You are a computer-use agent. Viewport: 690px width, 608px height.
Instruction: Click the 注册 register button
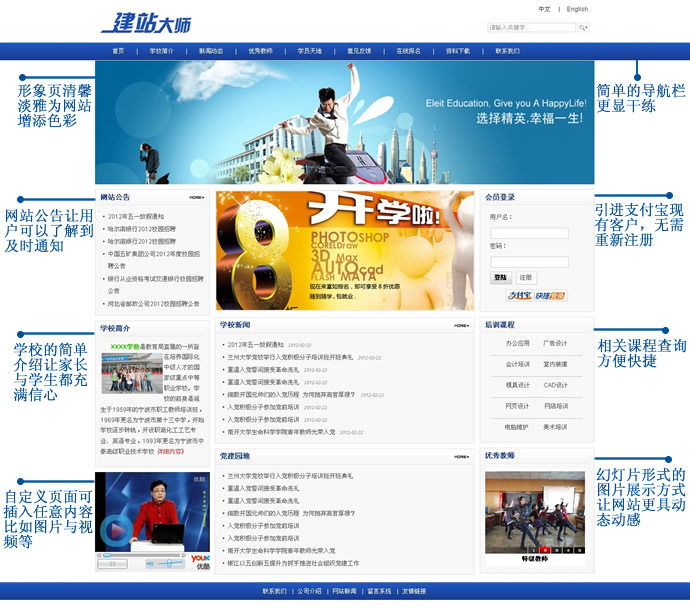526,277
